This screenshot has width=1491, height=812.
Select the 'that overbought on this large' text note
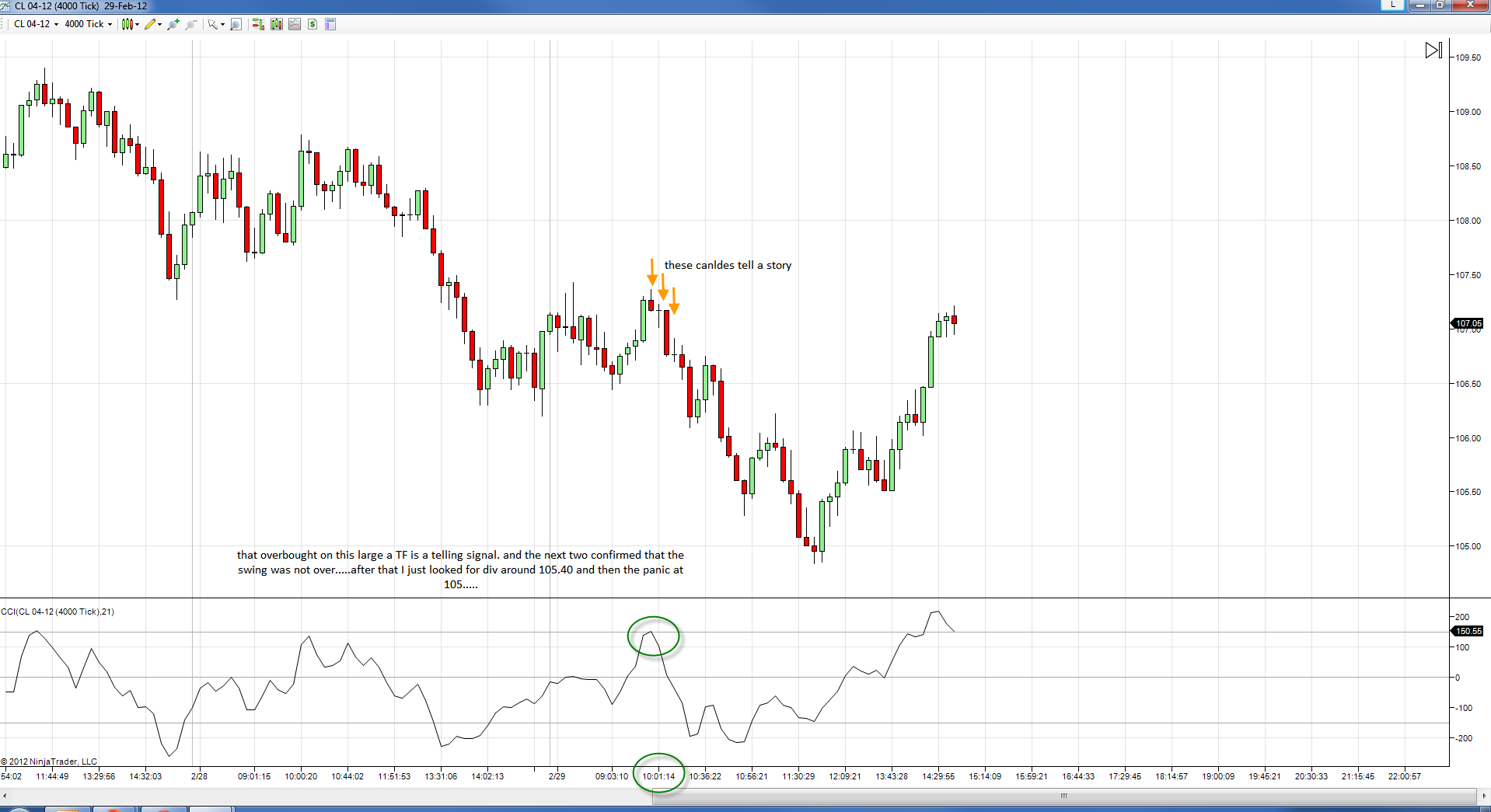pos(460,570)
